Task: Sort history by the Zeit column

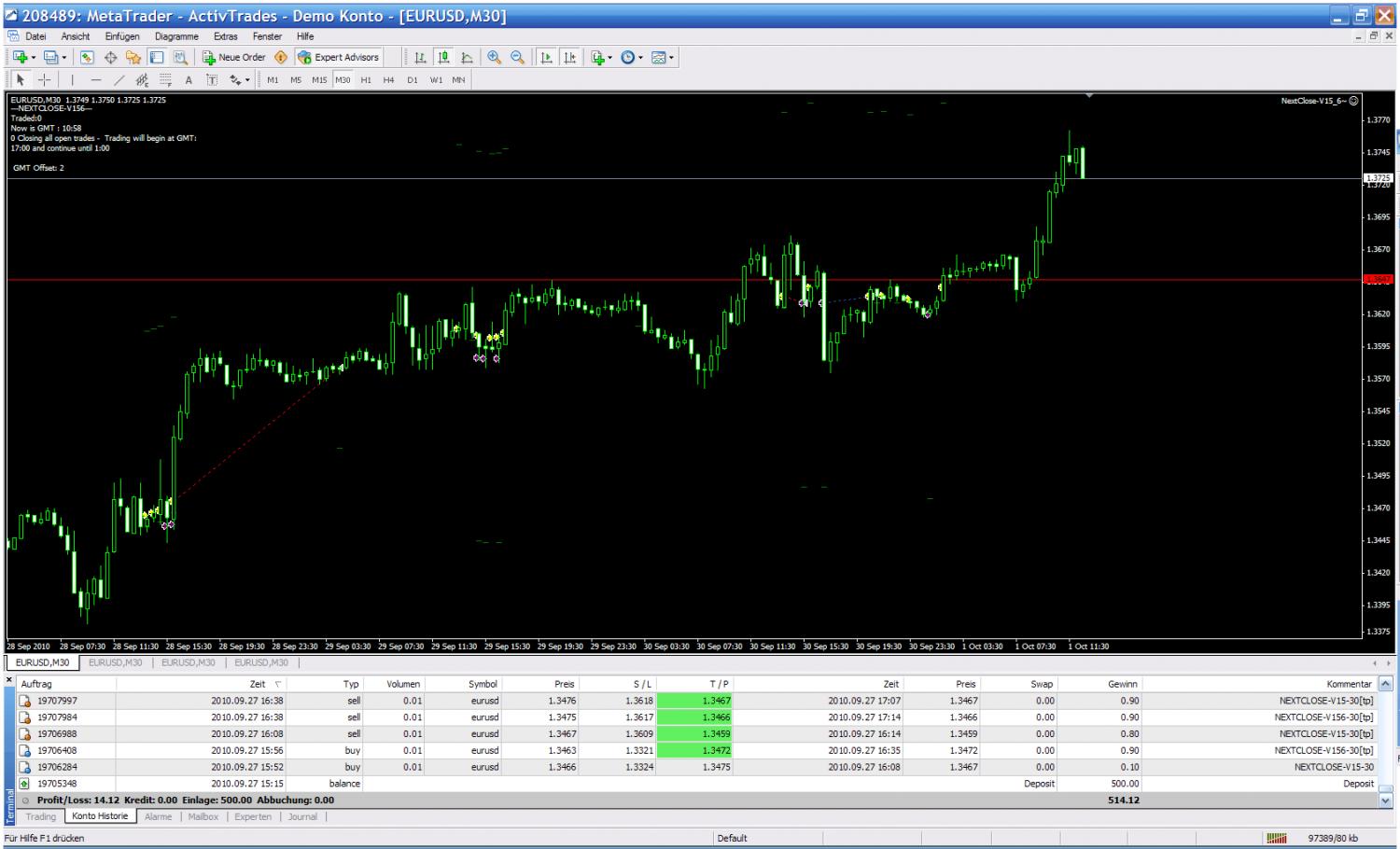Action: click(201, 684)
